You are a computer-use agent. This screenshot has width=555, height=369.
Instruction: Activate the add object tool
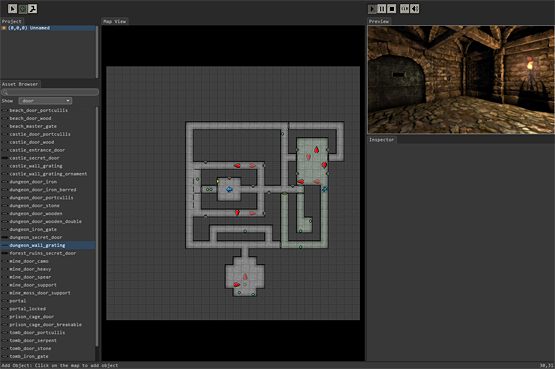23,8
